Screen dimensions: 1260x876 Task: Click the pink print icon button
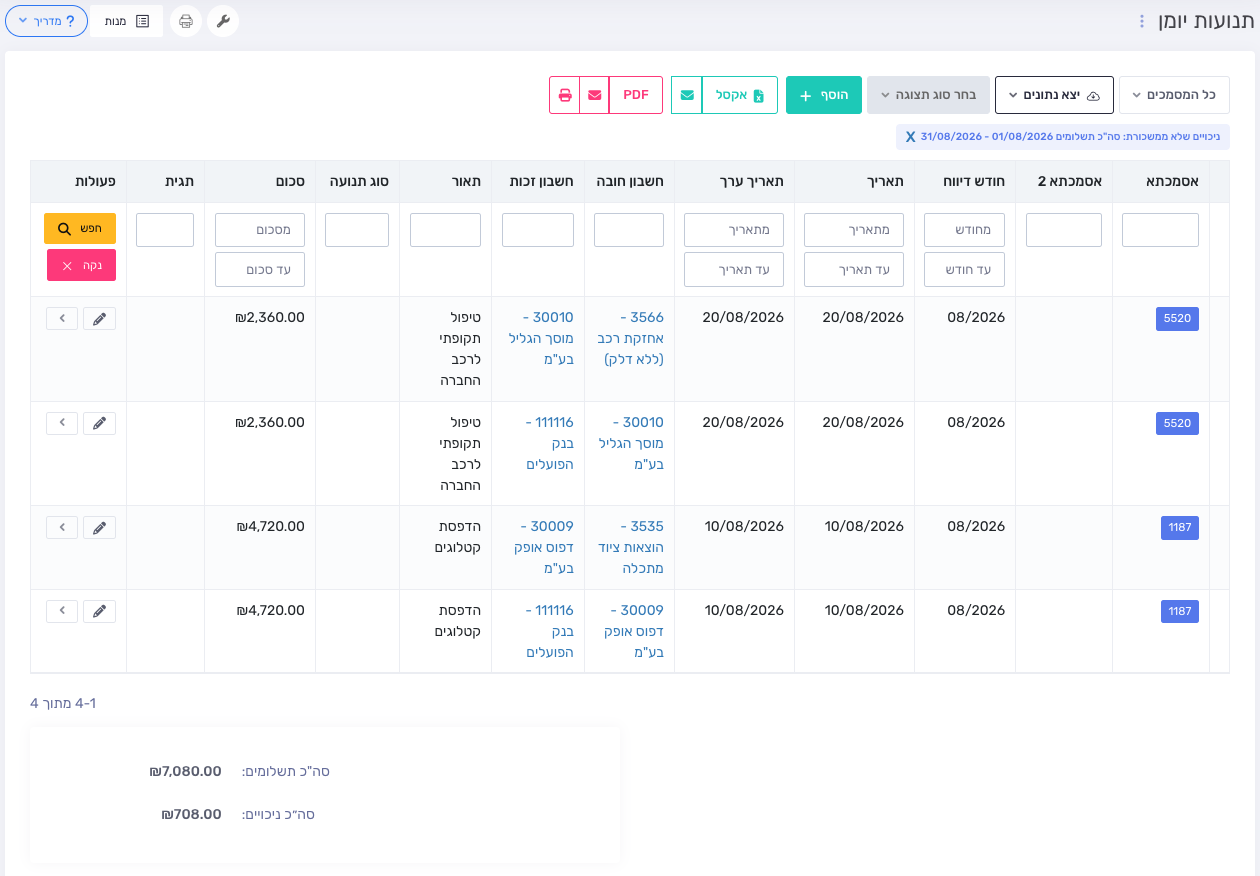(565, 95)
